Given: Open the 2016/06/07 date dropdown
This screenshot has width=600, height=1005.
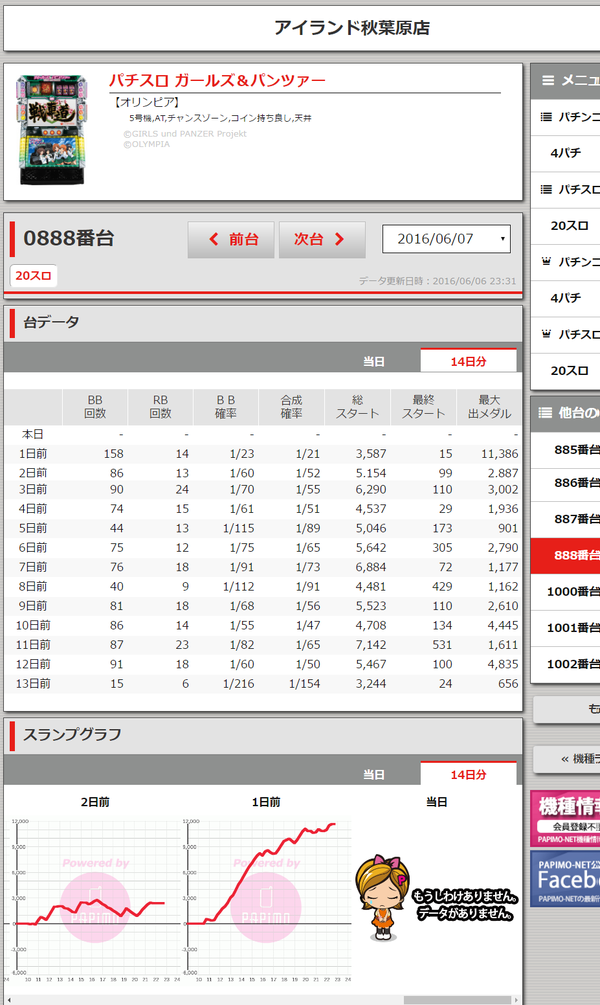Looking at the screenshot, I should coord(446,239).
